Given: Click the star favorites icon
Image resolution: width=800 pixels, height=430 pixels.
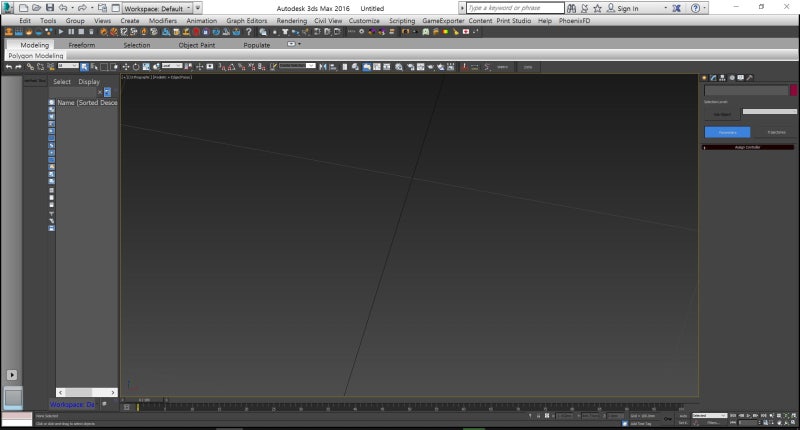Looking at the screenshot, I should pos(597,8).
